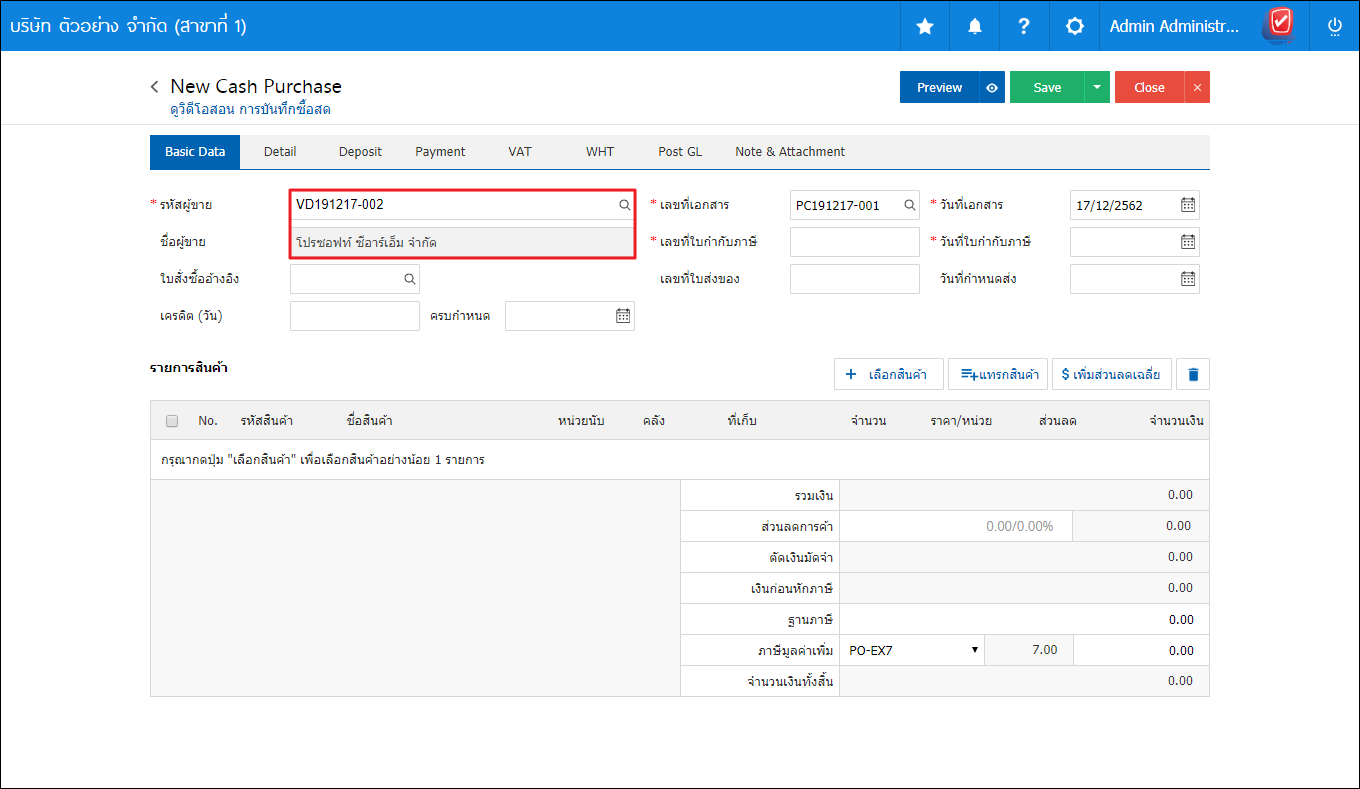Open the Payment tab
This screenshot has height=789, width=1360.
click(440, 152)
